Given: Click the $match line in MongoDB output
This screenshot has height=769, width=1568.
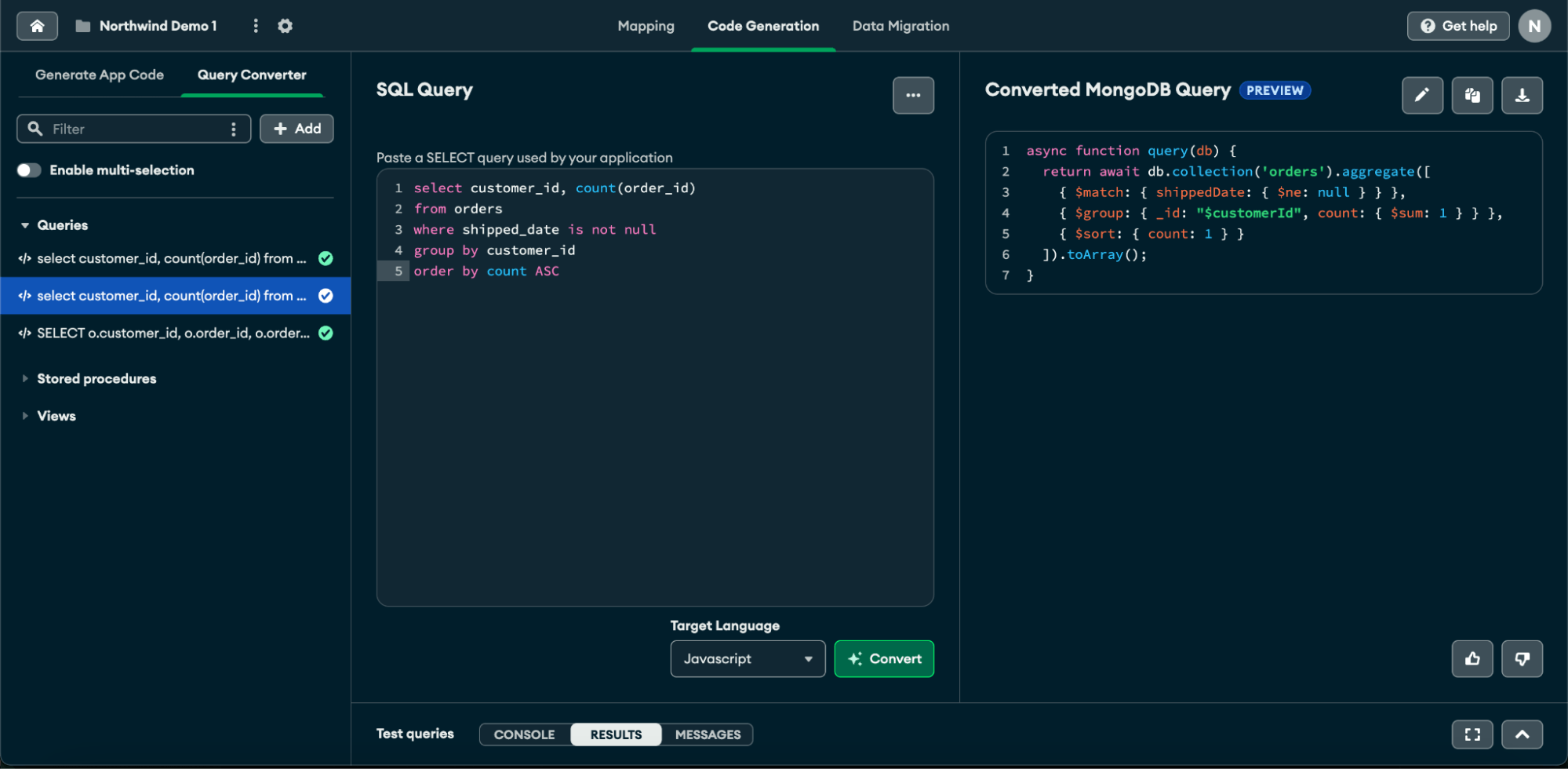Looking at the screenshot, I should coord(1231,192).
